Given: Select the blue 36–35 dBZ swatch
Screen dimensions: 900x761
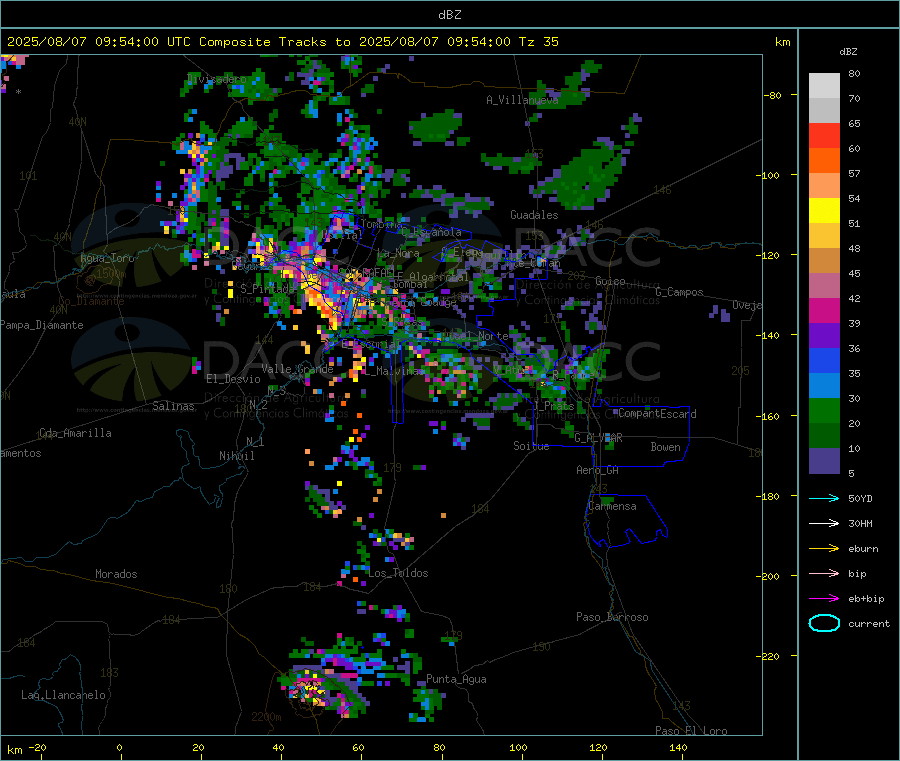Looking at the screenshot, I should (824, 361).
